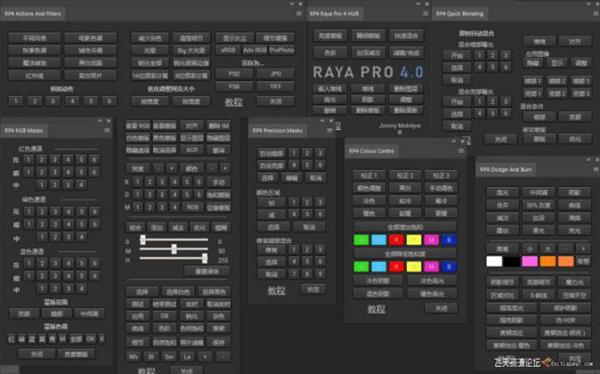Open the 教程 tutorial link in Colour Centre
Viewport: 600px width, 374px height.
[376, 309]
